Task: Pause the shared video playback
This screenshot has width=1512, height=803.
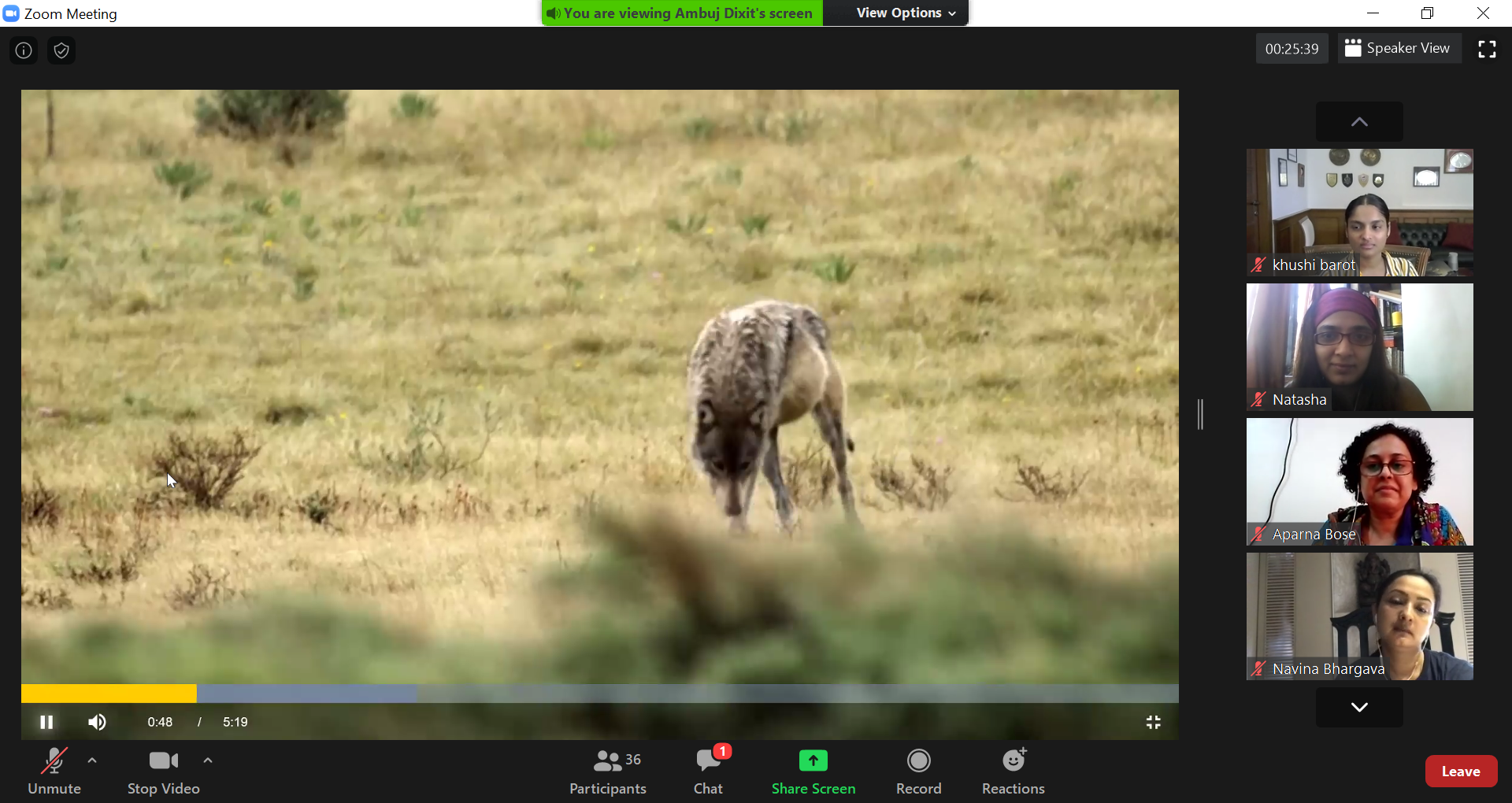Action: click(46, 722)
